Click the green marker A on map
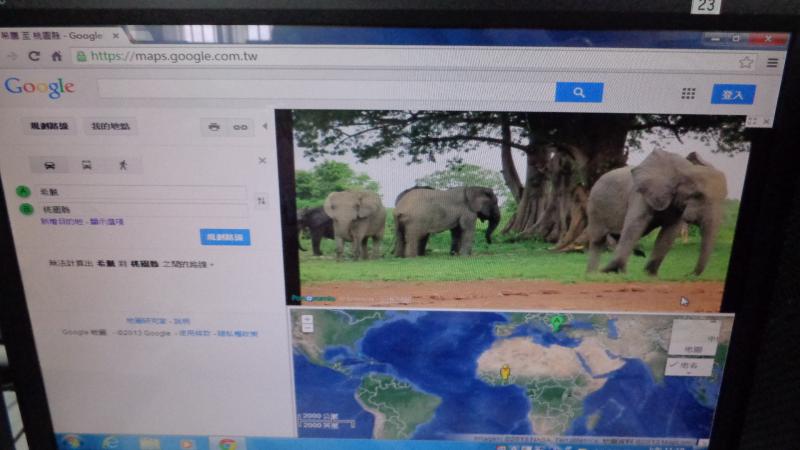 click(557, 323)
